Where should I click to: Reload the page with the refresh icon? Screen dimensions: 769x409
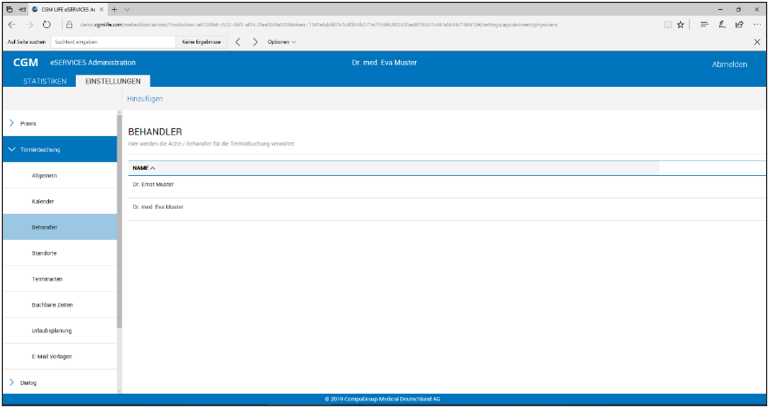[47, 25]
